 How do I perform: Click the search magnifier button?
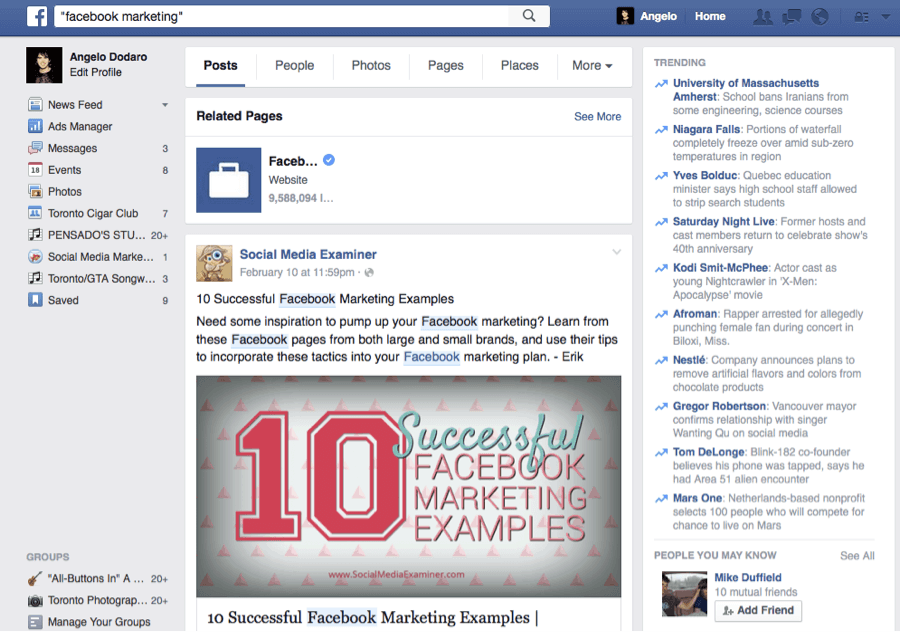click(x=529, y=16)
